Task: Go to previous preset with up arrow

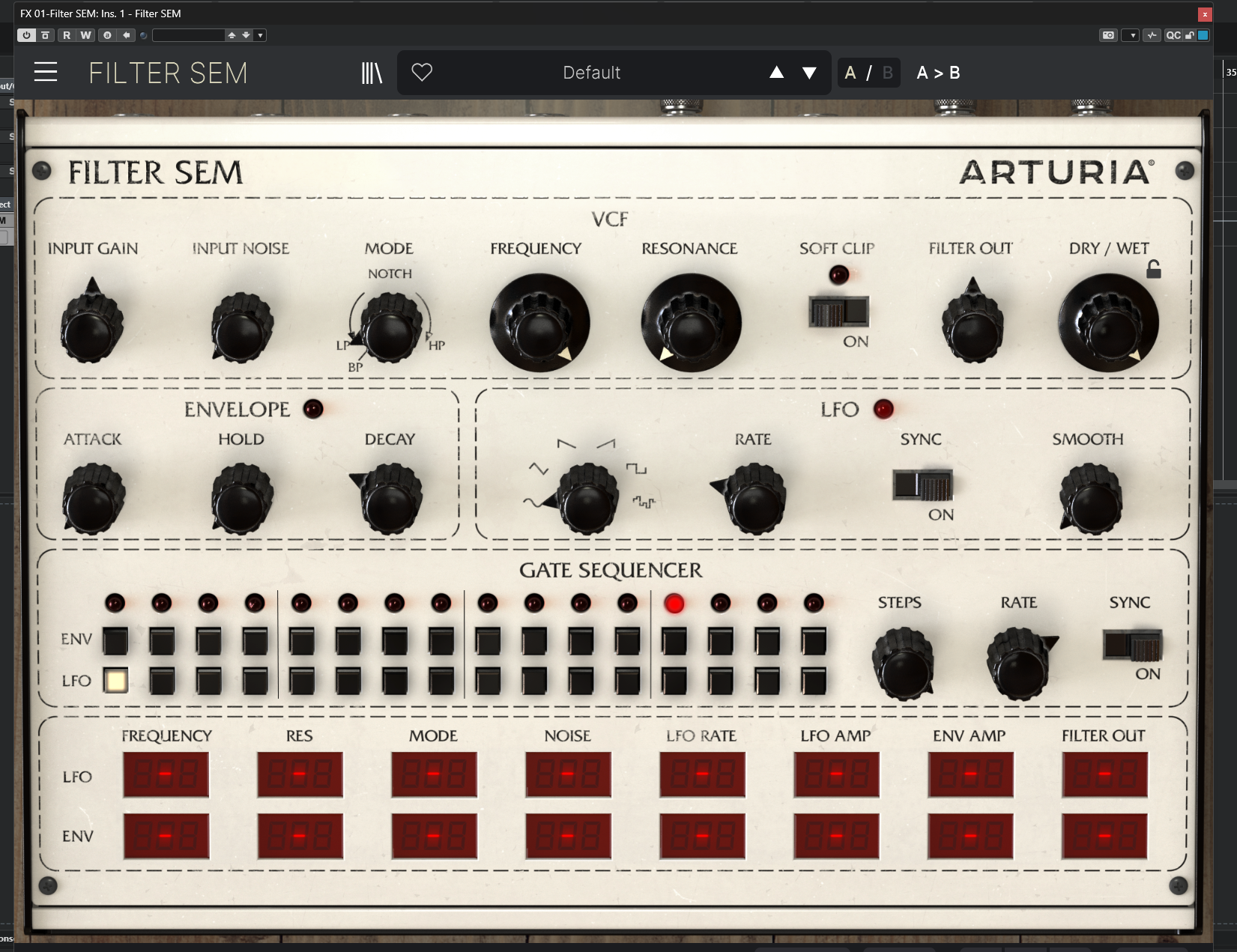Action: click(777, 73)
